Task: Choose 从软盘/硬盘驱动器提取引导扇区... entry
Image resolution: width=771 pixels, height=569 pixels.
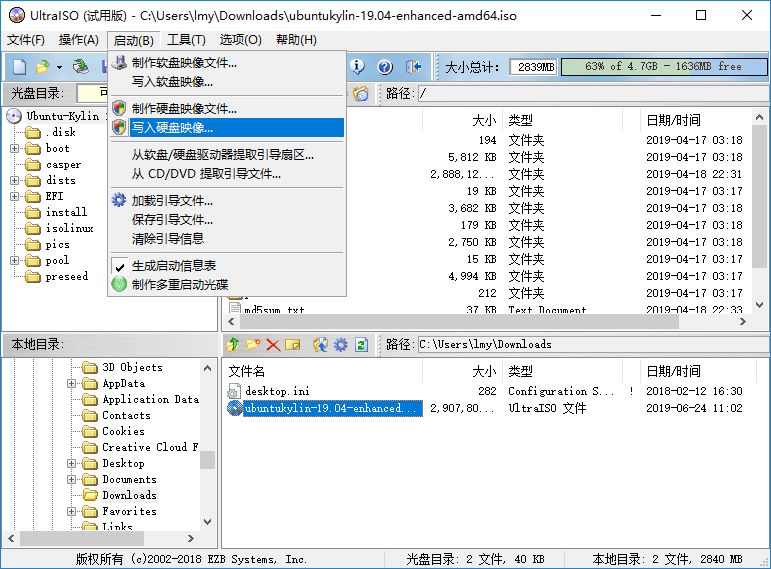Action: pos(227,154)
